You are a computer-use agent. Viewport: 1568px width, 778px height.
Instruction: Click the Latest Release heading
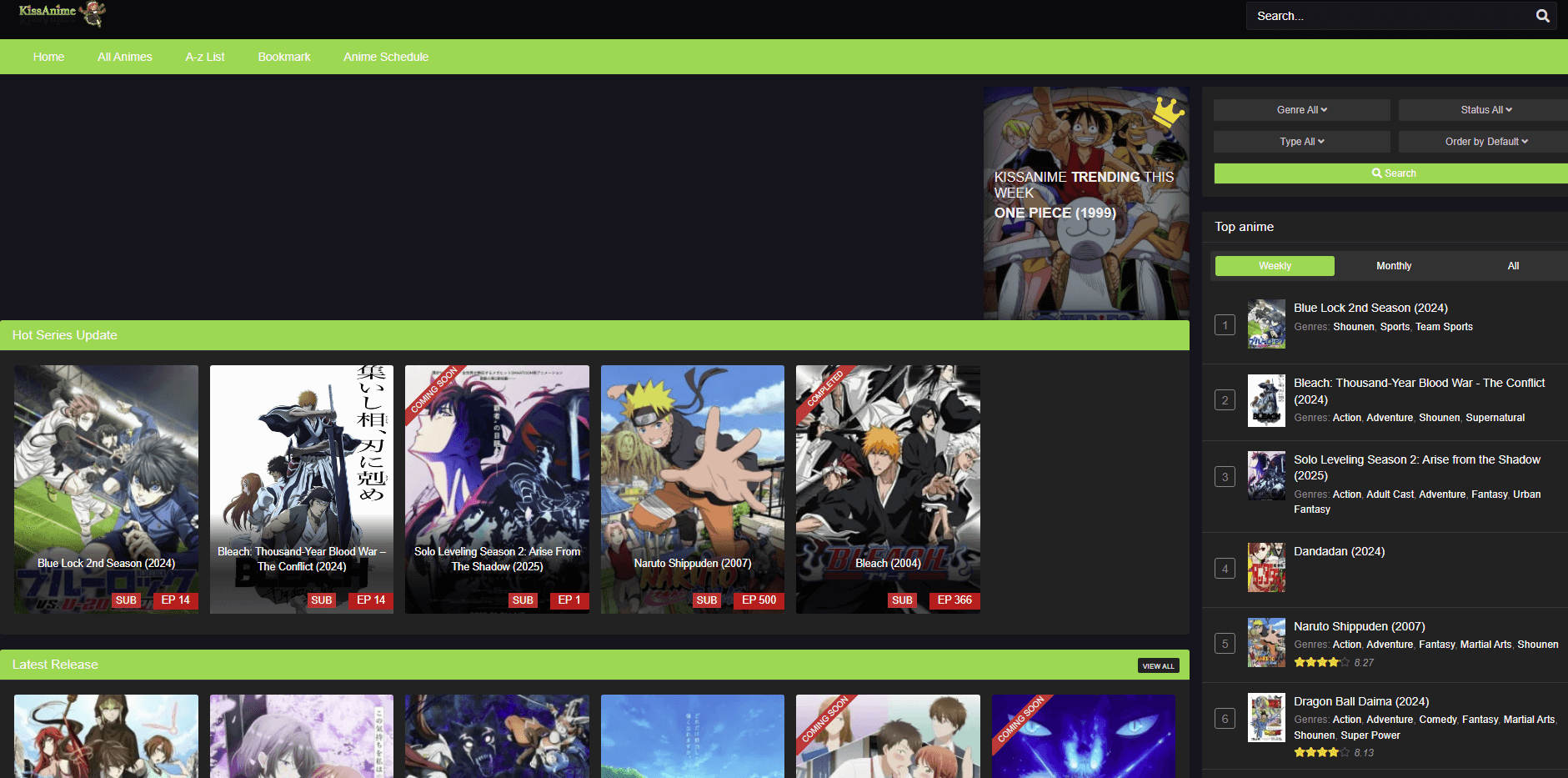[55, 665]
